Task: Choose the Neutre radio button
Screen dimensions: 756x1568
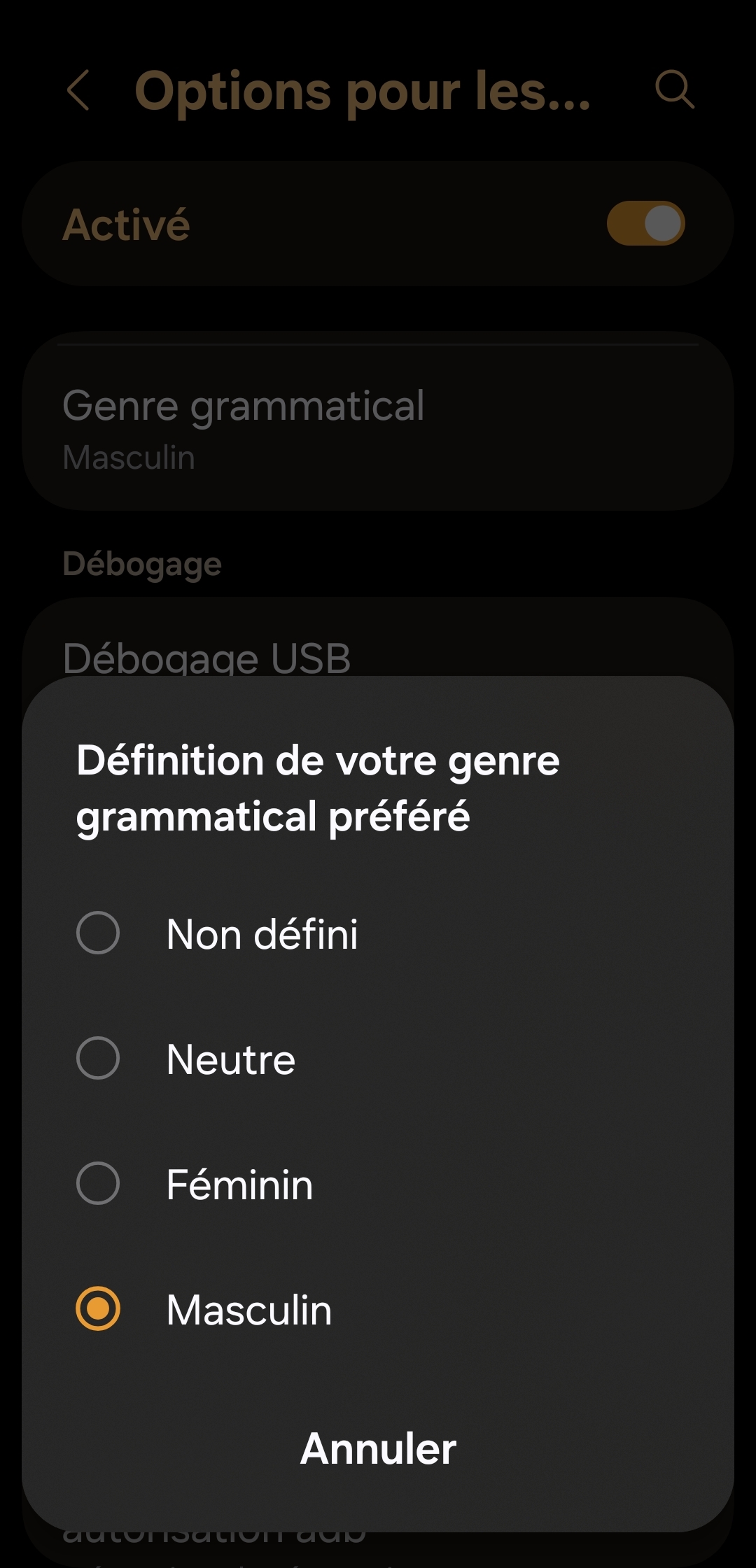Action: pos(98,1058)
